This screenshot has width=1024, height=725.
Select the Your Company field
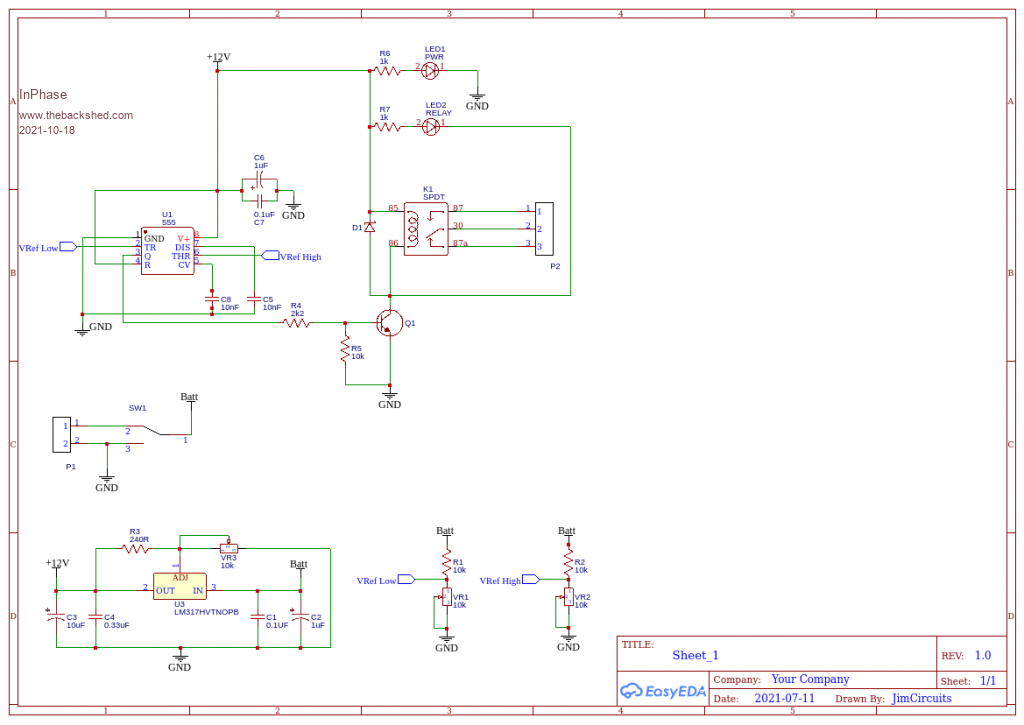[810, 679]
